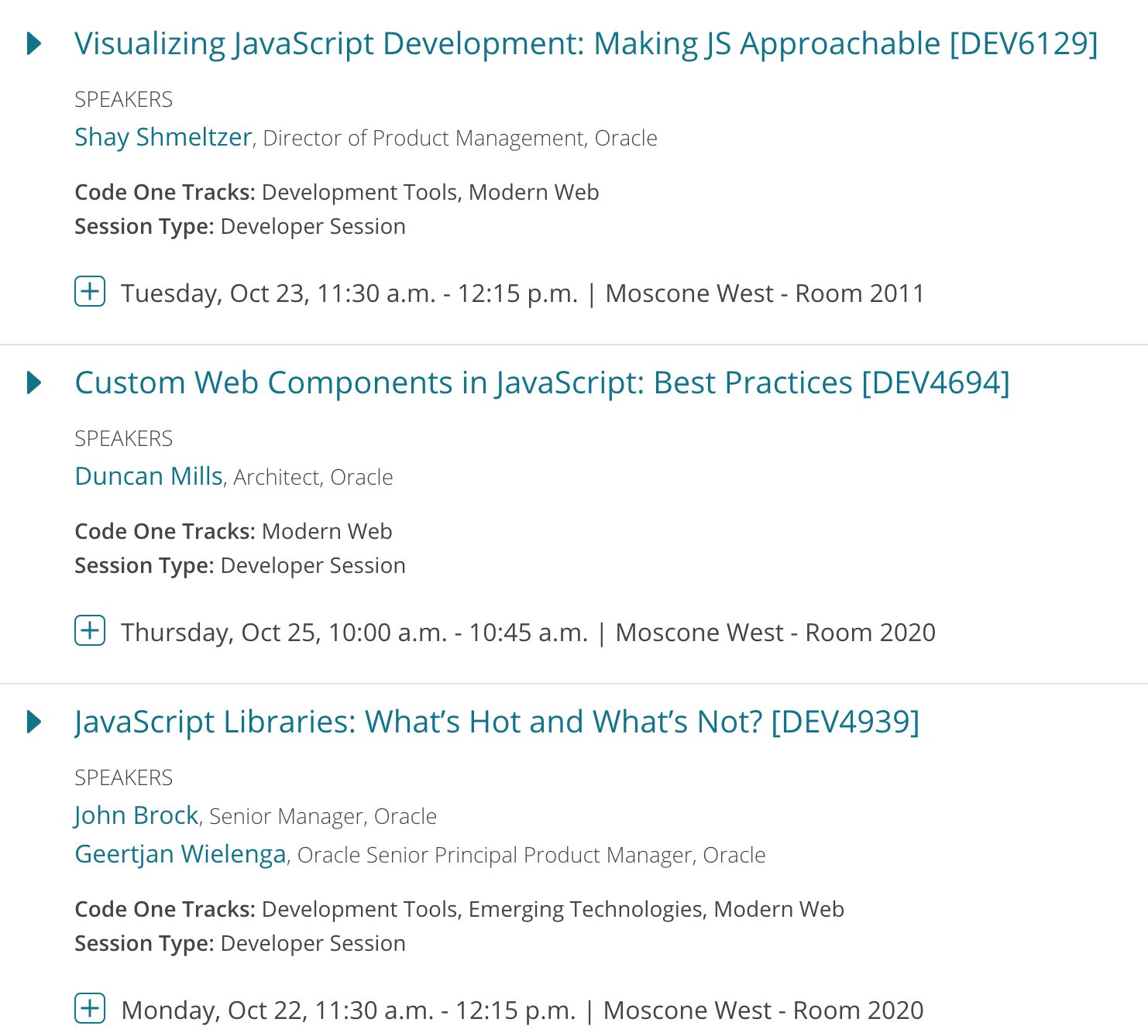Click Shay Shmeltzer's 'Development Tools, Modern Web' tracks text
This screenshot has height=1036, width=1148.
pos(431,192)
